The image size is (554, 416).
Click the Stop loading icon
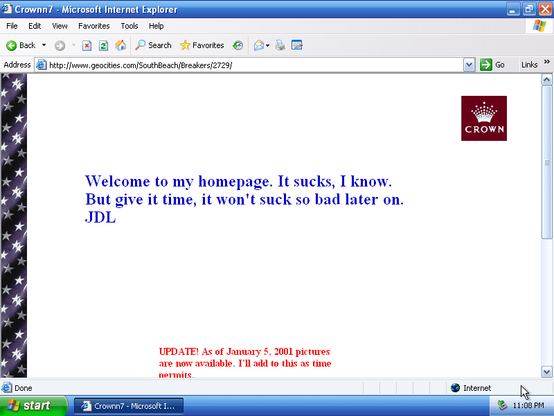[87, 46]
